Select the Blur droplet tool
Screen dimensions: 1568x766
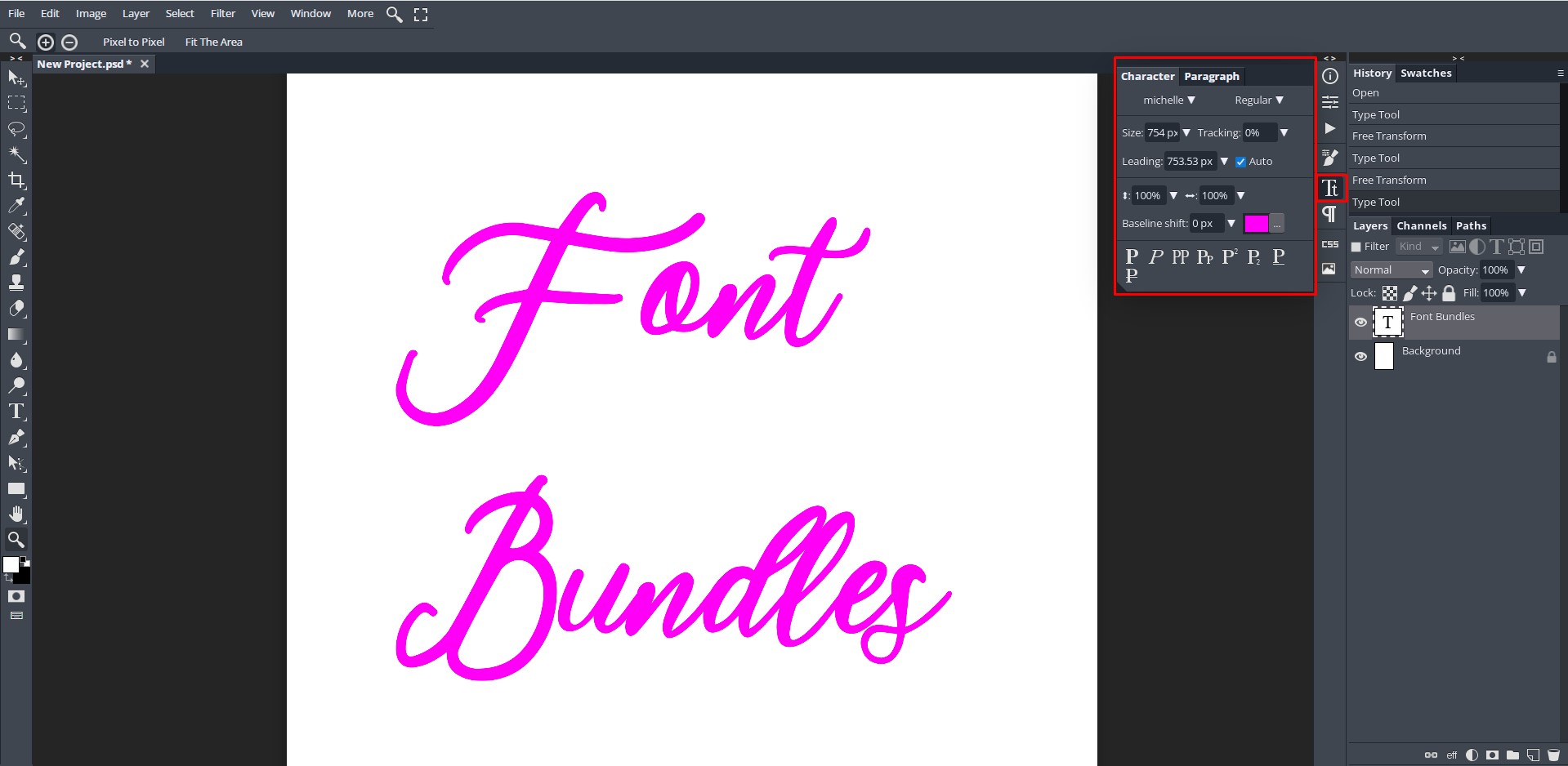point(16,360)
